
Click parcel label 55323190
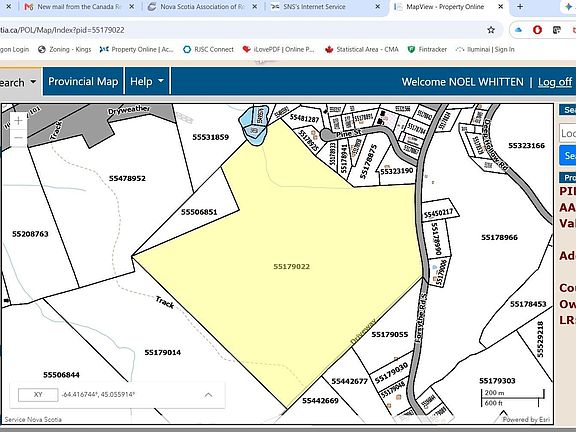[397, 171]
